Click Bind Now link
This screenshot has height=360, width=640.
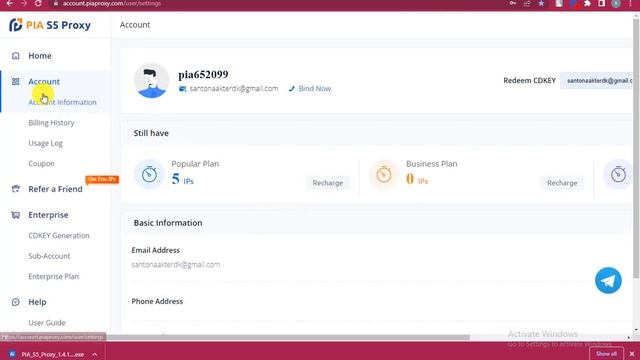315,89
